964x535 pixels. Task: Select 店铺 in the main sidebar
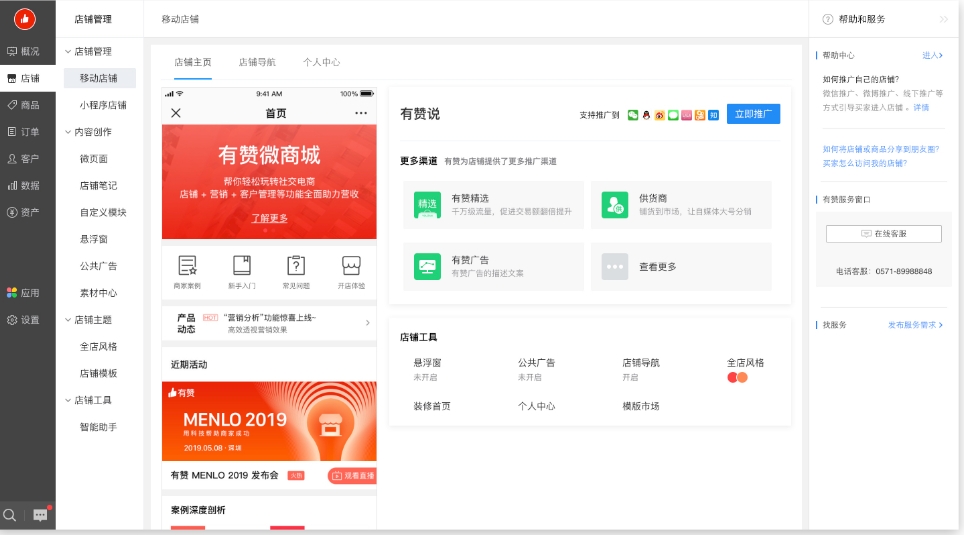[28, 78]
